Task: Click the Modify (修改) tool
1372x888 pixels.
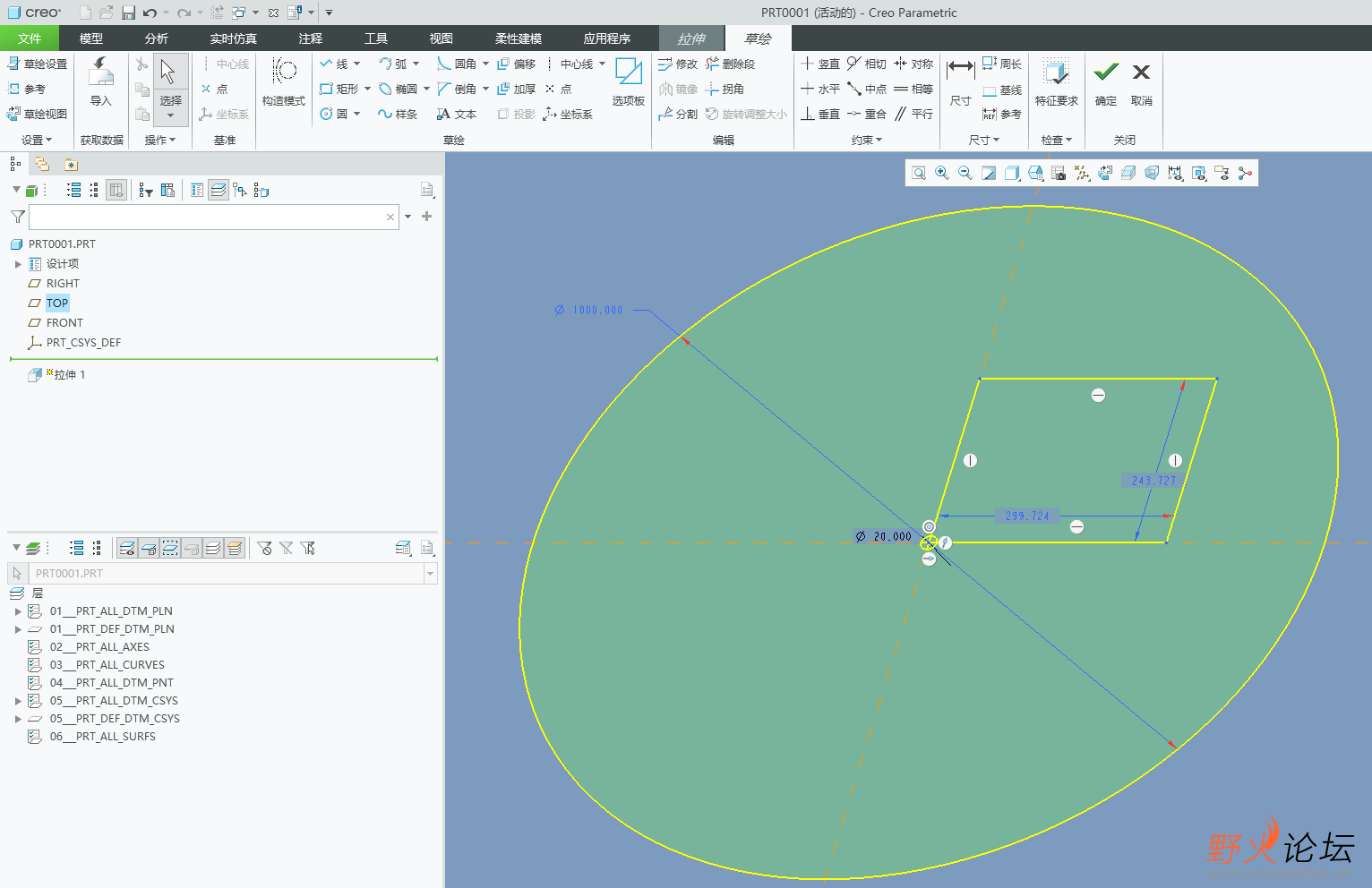Action: (678, 64)
